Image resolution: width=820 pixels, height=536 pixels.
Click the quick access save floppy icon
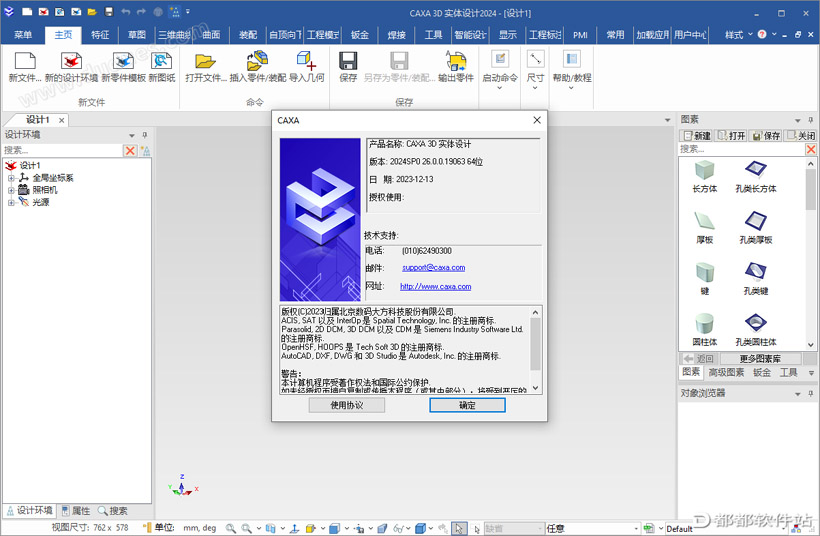(x=109, y=12)
